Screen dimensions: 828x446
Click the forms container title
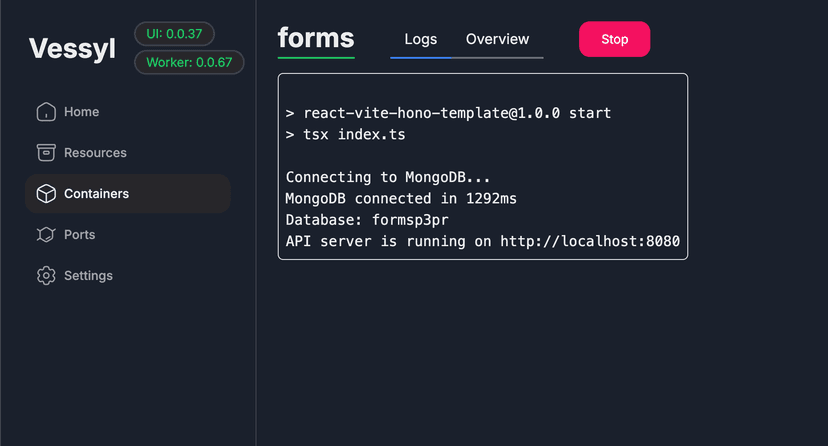316,39
